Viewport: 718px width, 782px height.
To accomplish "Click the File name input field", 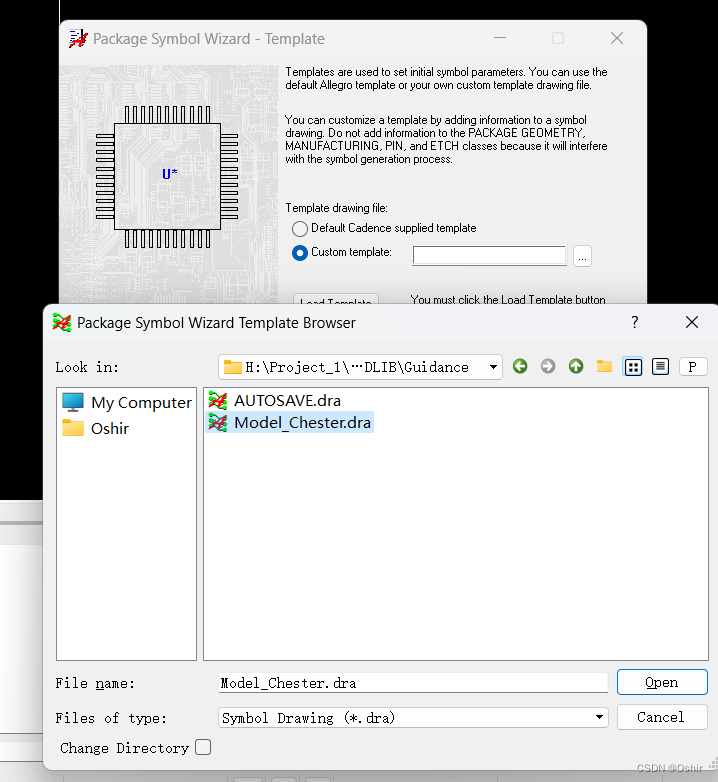I will [412, 683].
